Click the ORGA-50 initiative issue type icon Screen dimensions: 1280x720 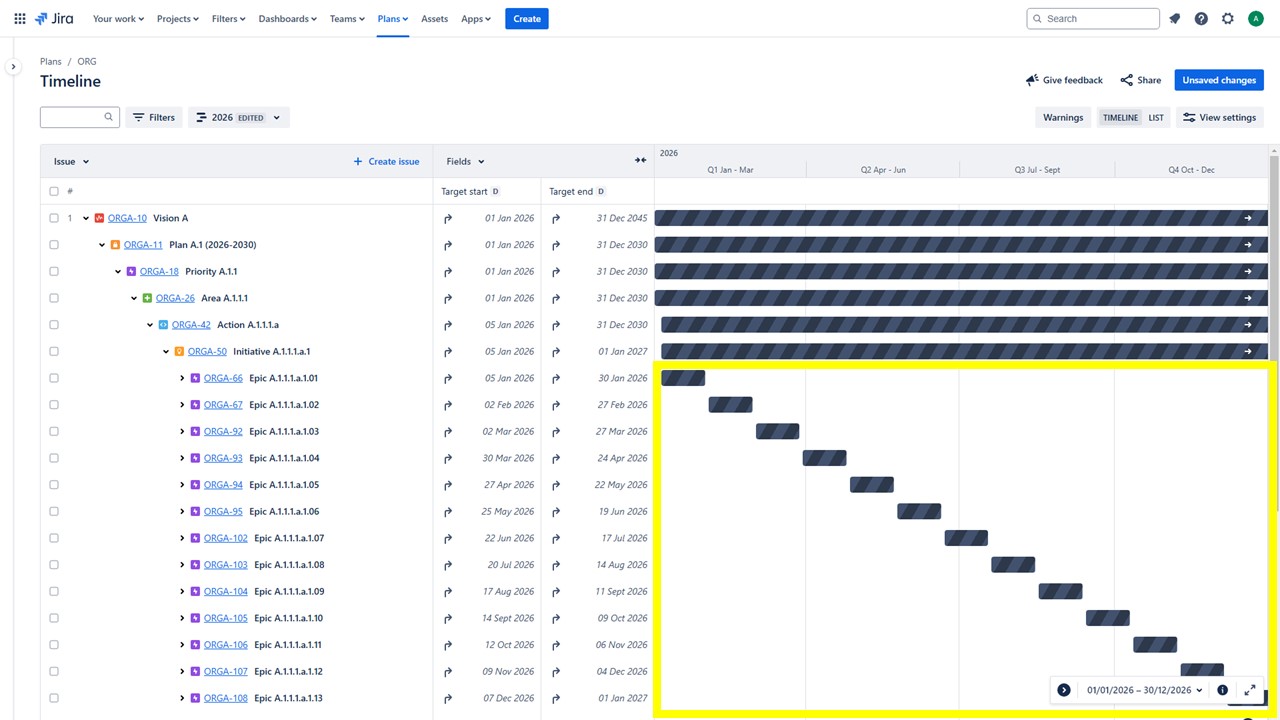click(179, 352)
